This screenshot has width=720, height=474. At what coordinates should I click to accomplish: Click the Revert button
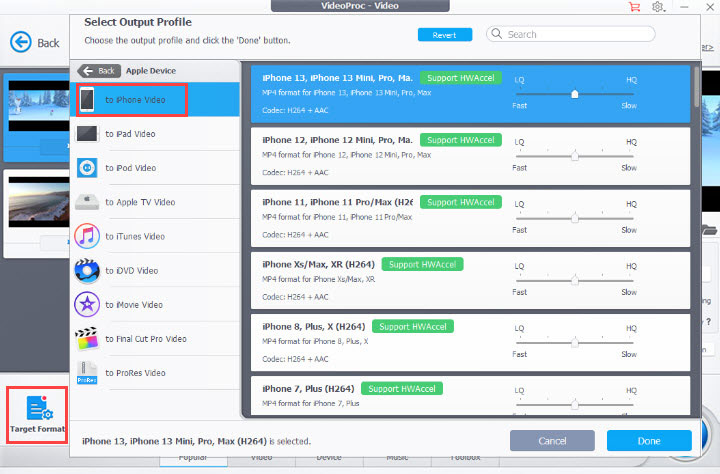click(444, 35)
